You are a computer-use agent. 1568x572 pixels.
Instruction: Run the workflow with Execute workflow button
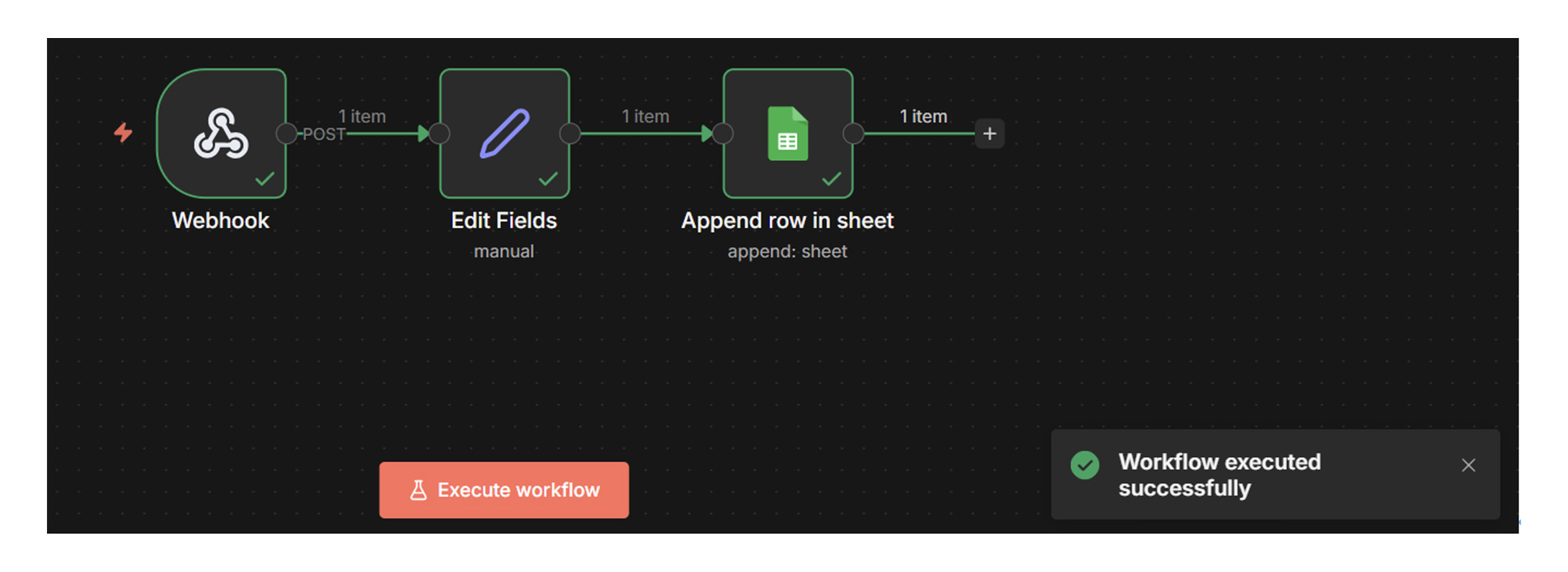(504, 490)
